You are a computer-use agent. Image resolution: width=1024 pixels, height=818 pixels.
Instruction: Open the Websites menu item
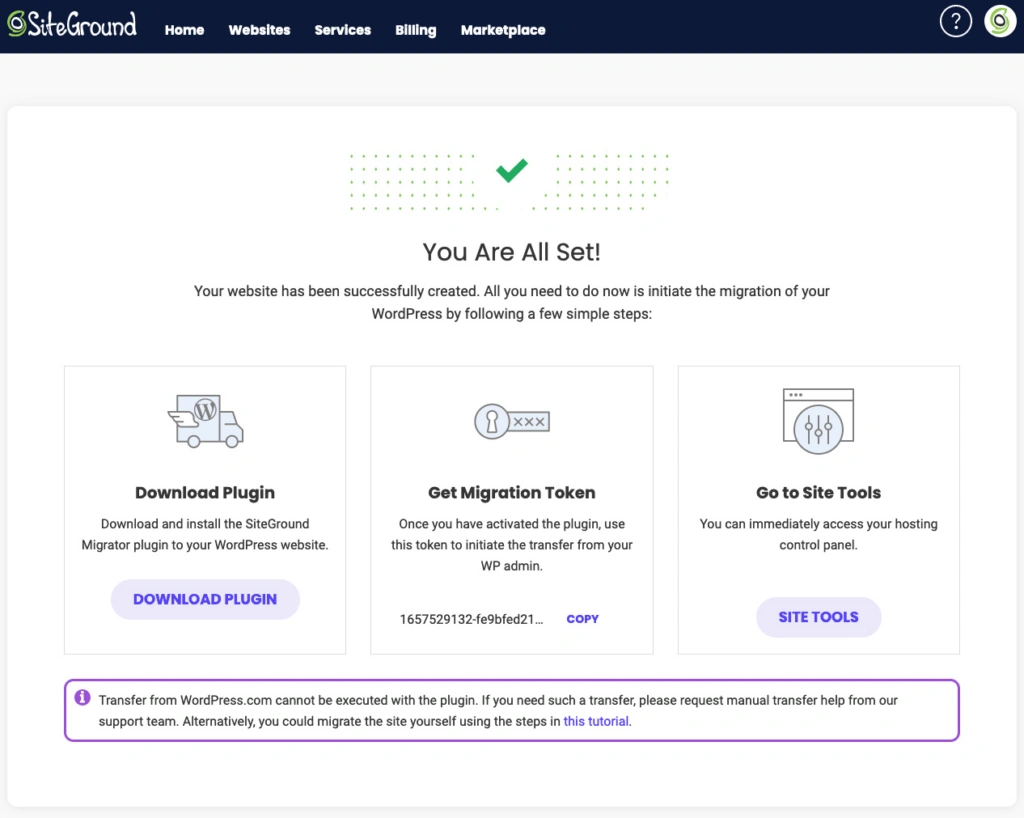259,30
